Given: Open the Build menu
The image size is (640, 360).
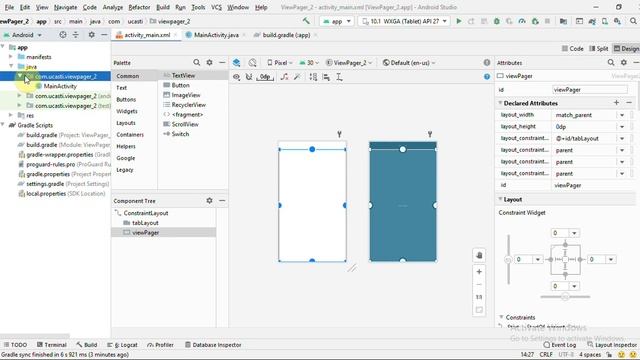Looking at the screenshot, I should (163, 7).
